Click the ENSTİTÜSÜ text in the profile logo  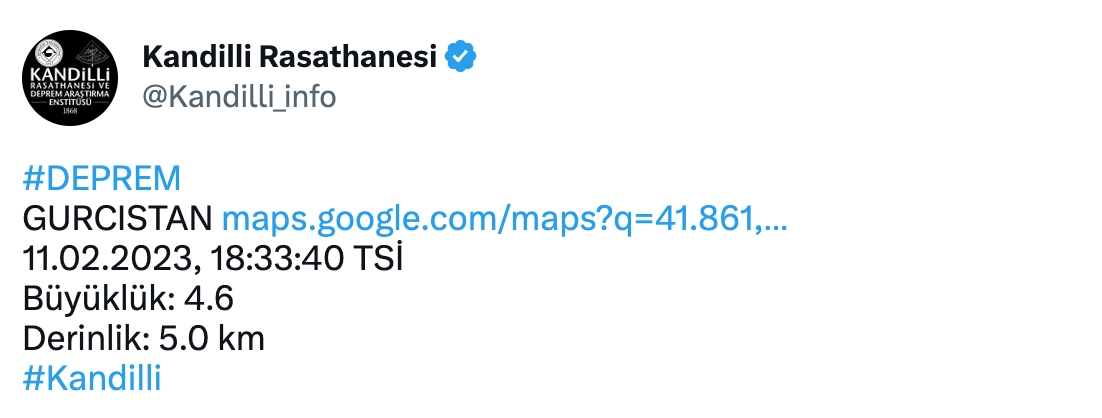pos(70,102)
